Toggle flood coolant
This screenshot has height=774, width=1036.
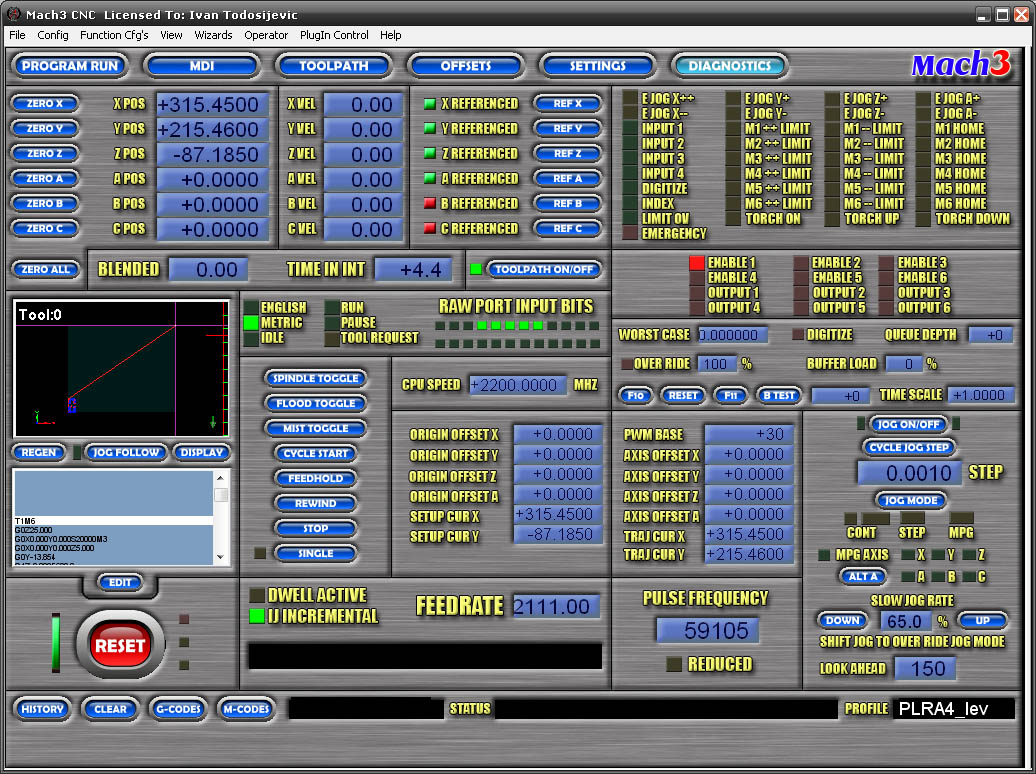316,403
